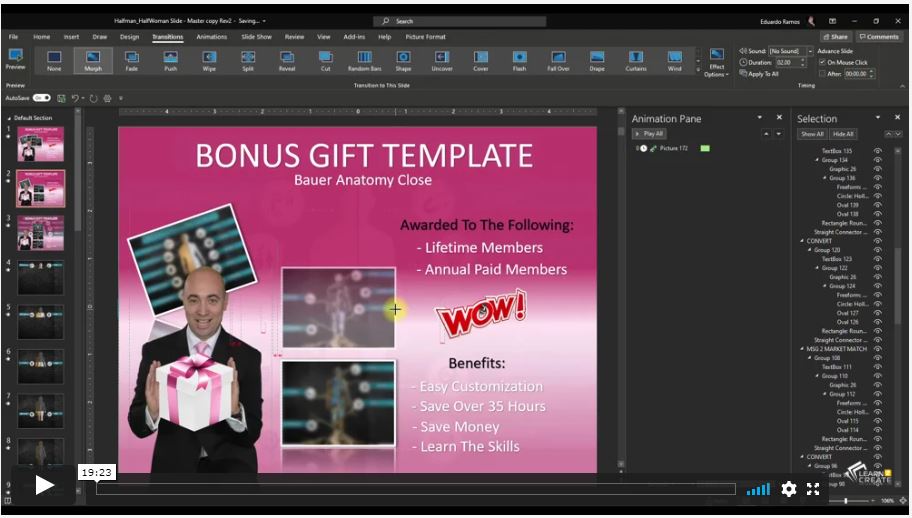Hide TextBox 135 with its eye icon
Screen dimensions: 912x518
pyautogui.click(x=877, y=151)
